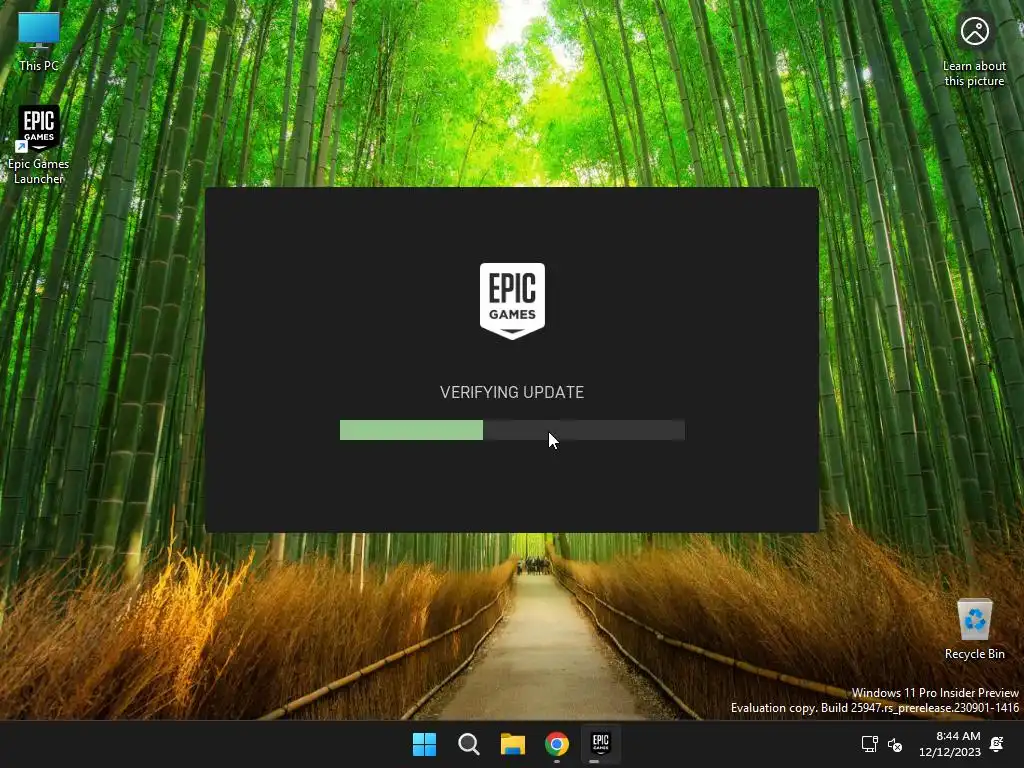Open the notifications bell icon
The image size is (1024, 768).
pyautogui.click(x=997, y=744)
